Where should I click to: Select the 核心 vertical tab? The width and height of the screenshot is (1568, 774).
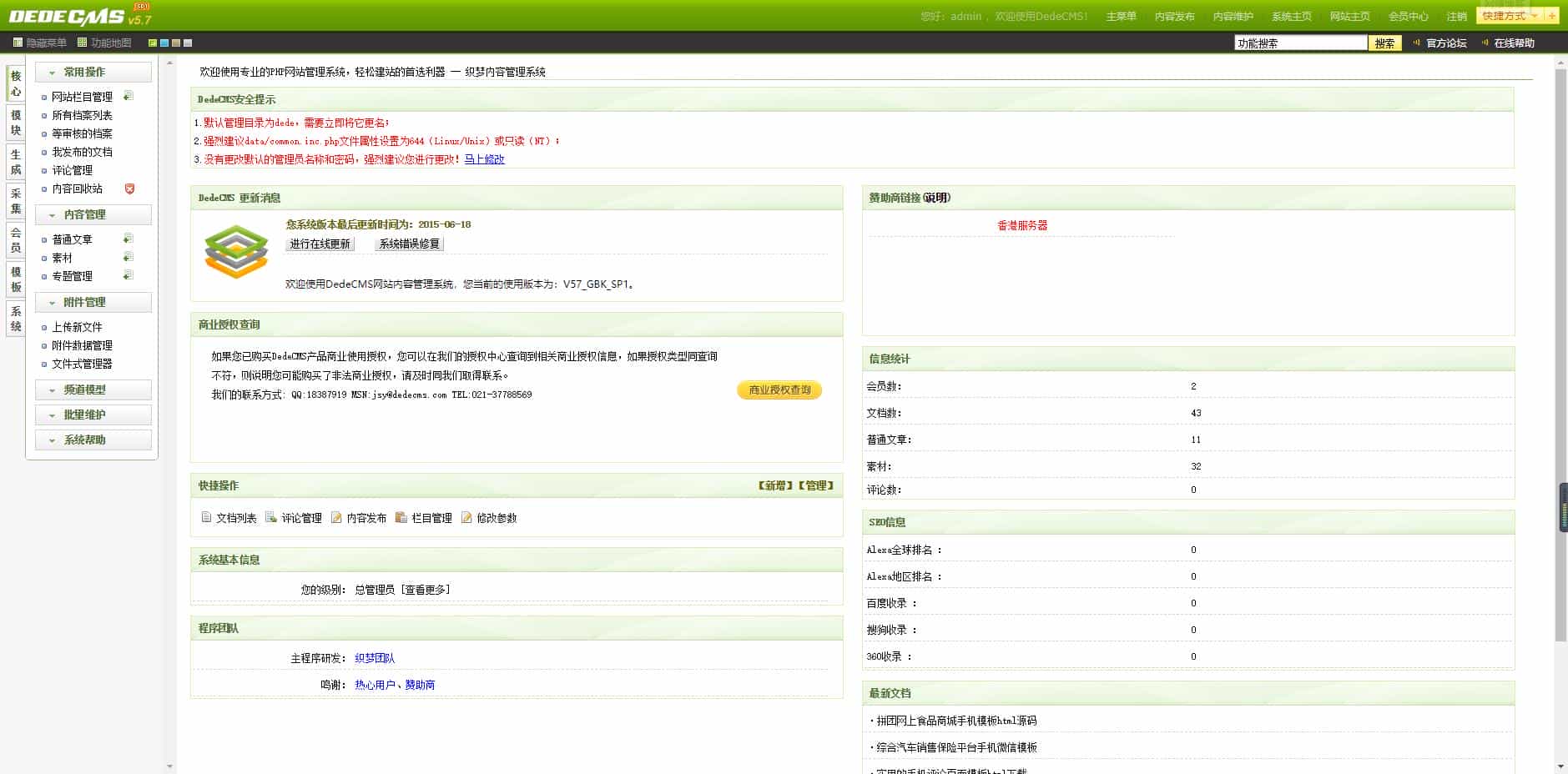click(16, 83)
